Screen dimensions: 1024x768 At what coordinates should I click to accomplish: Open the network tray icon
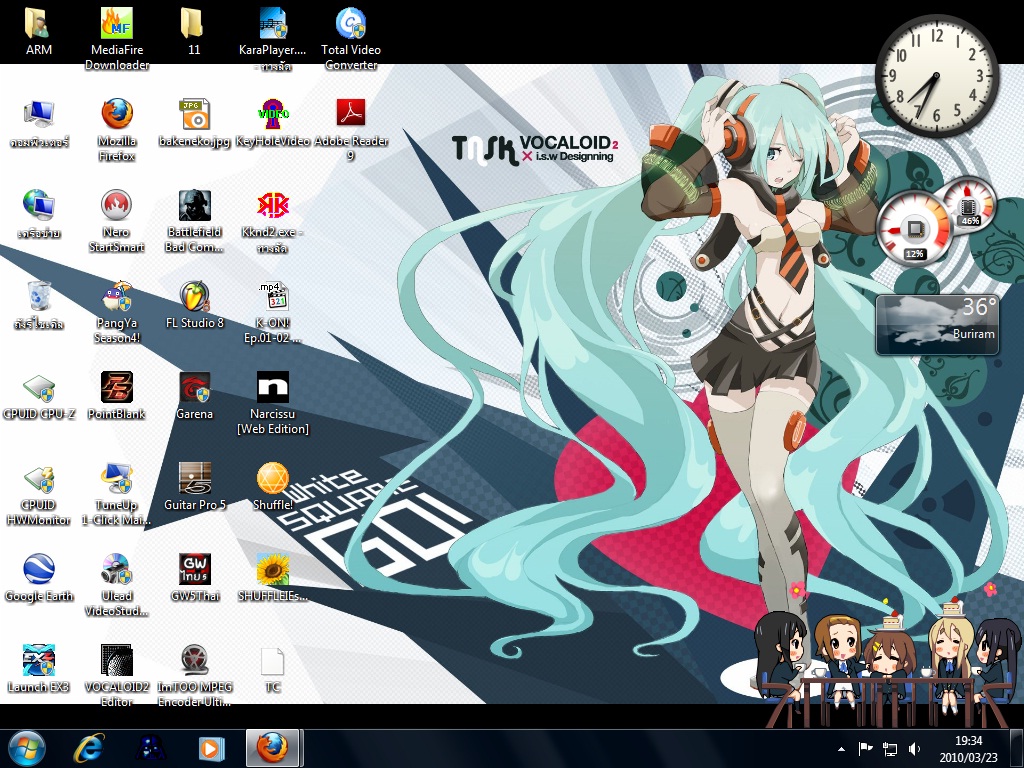tap(889, 749)
